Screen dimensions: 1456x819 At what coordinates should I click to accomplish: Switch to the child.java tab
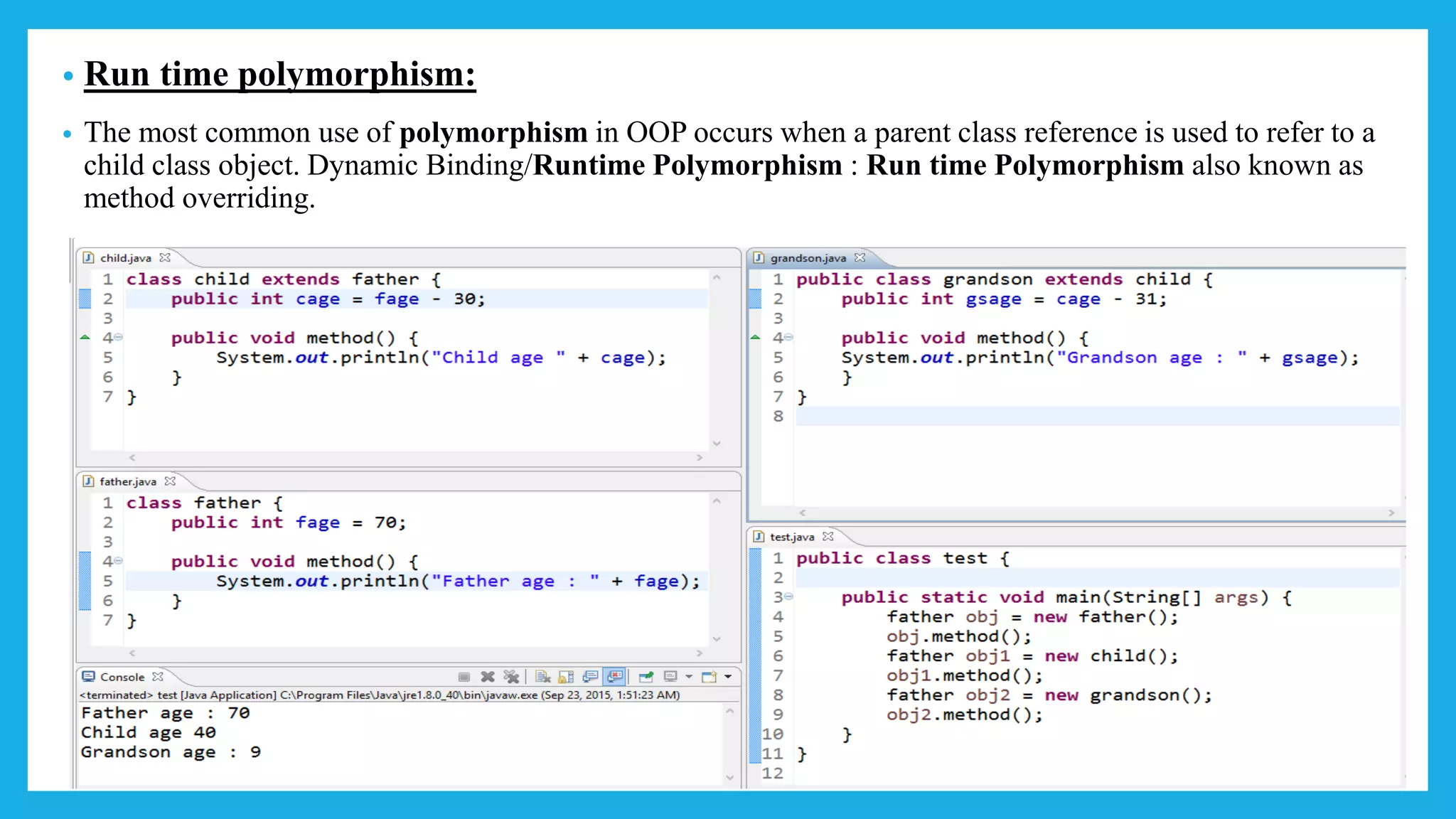tap(125, 258)
